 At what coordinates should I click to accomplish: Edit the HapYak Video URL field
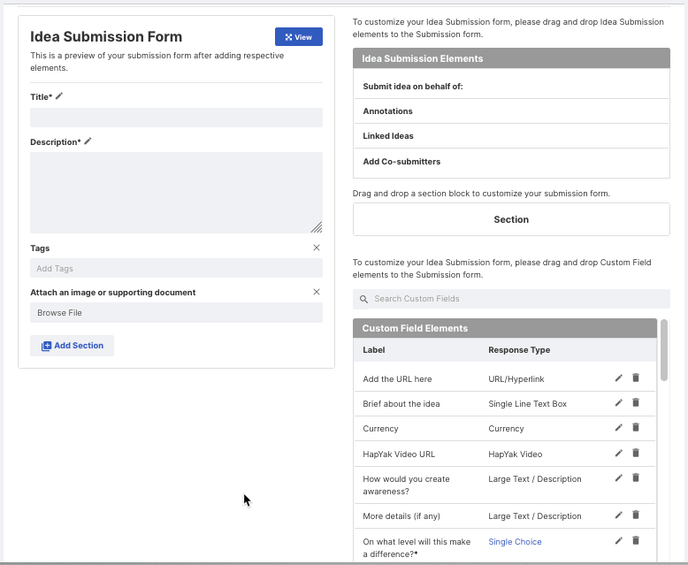619,453
